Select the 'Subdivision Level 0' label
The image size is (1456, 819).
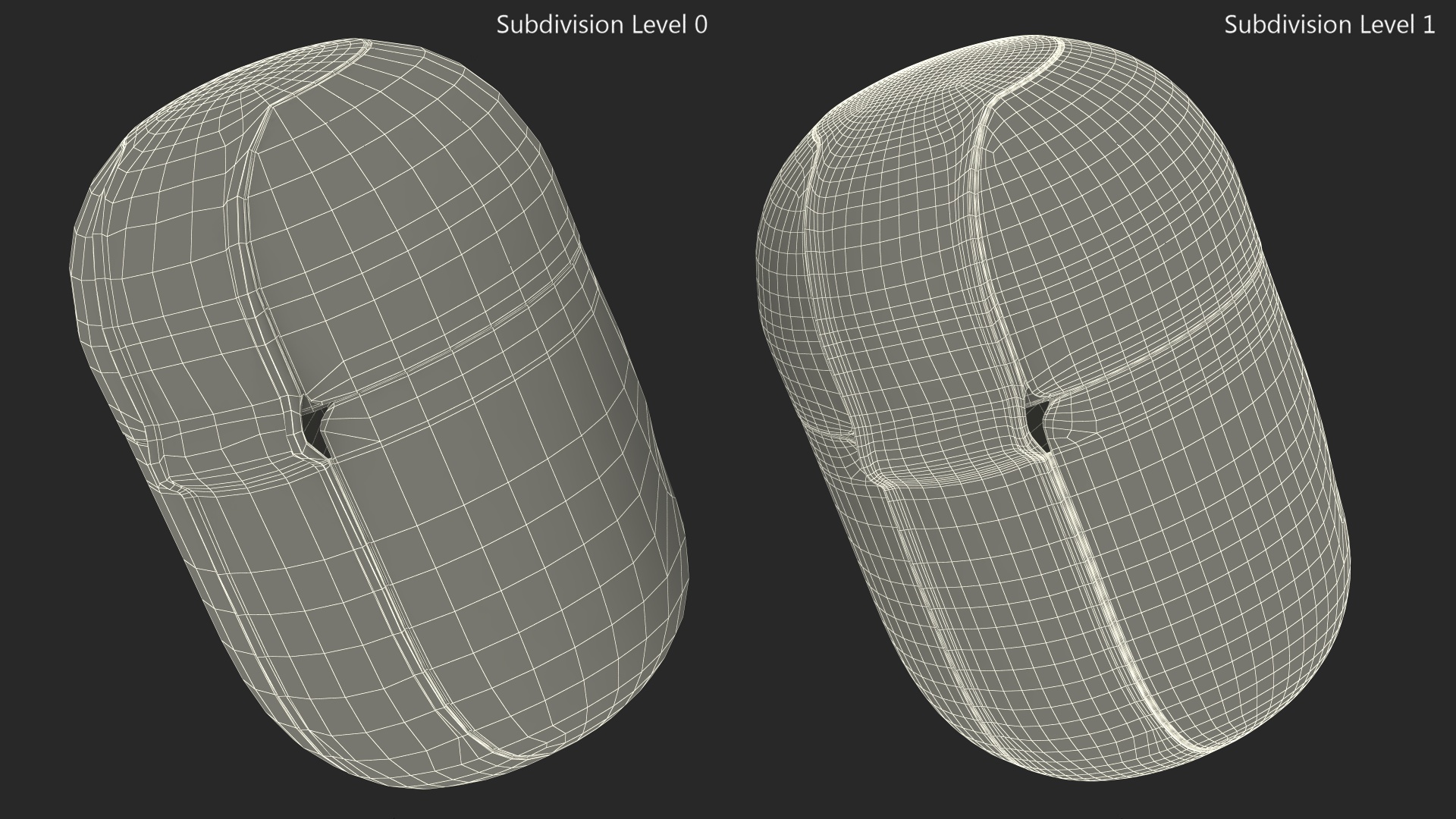(x=601, y=25)
